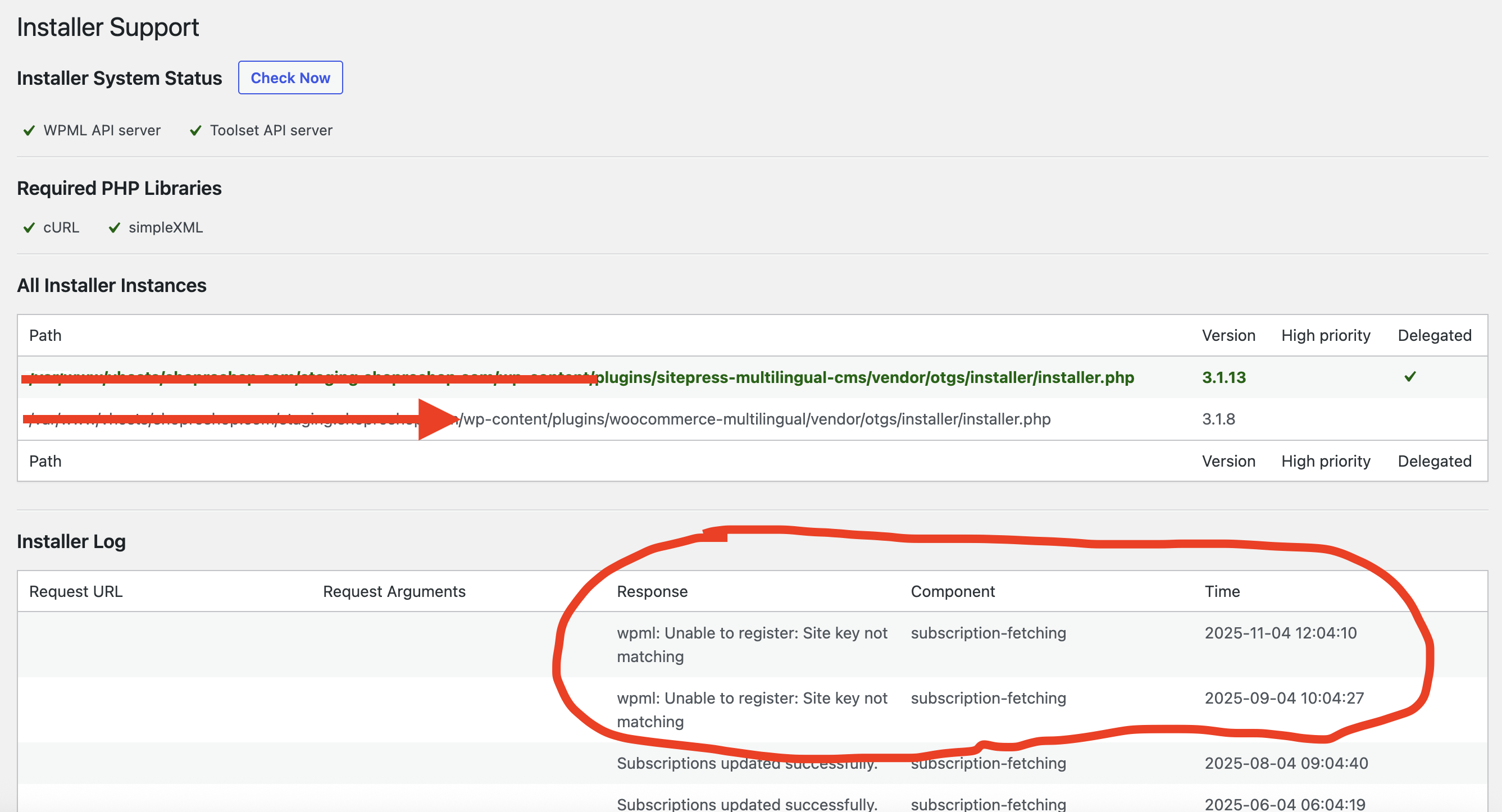Screen dimensions: 1502x812
Task: Click the Time column header
Action: (x=1222, y=592)
